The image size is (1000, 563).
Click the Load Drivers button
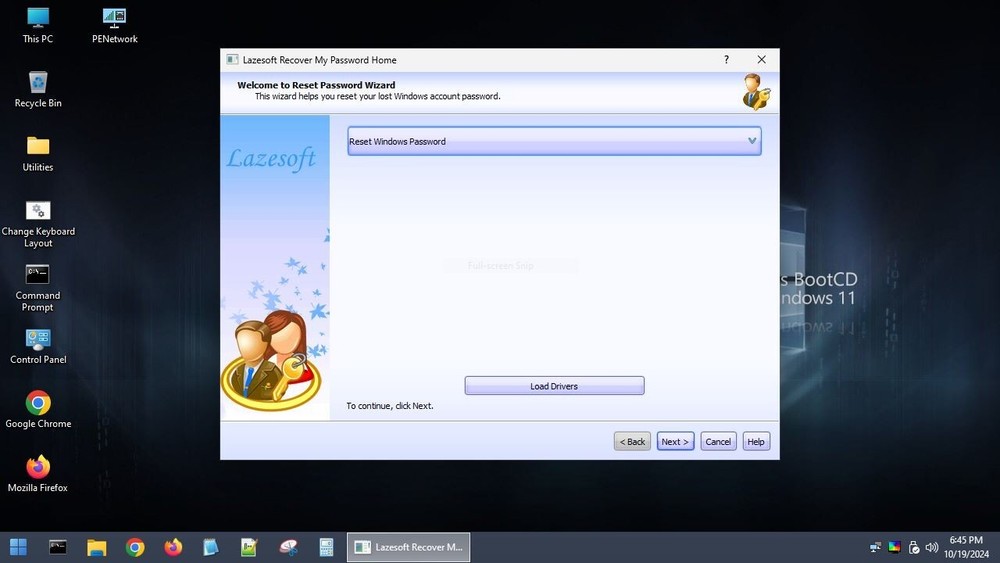pos(554,386)
